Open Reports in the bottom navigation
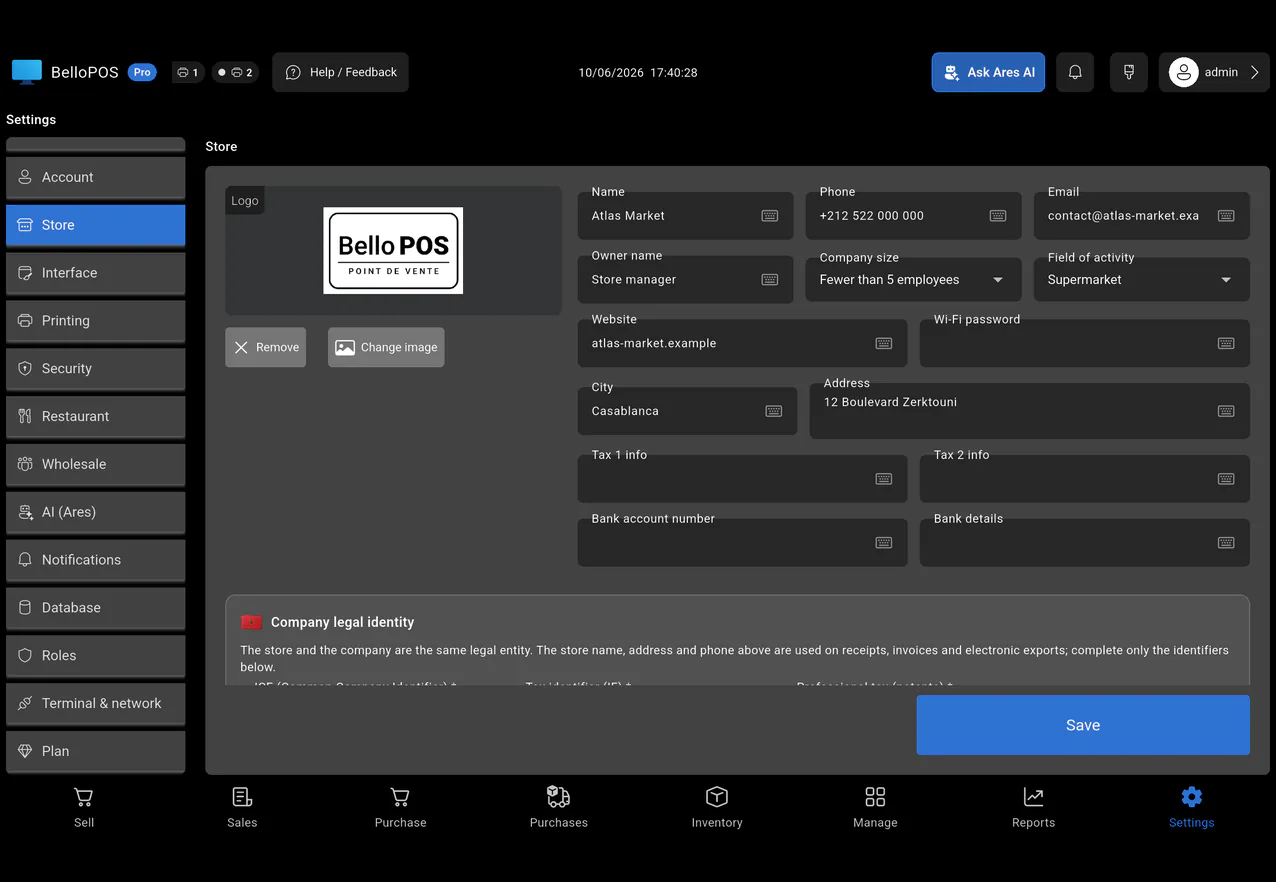The width and height of the screenshot is (1276, 882). 1033,808
